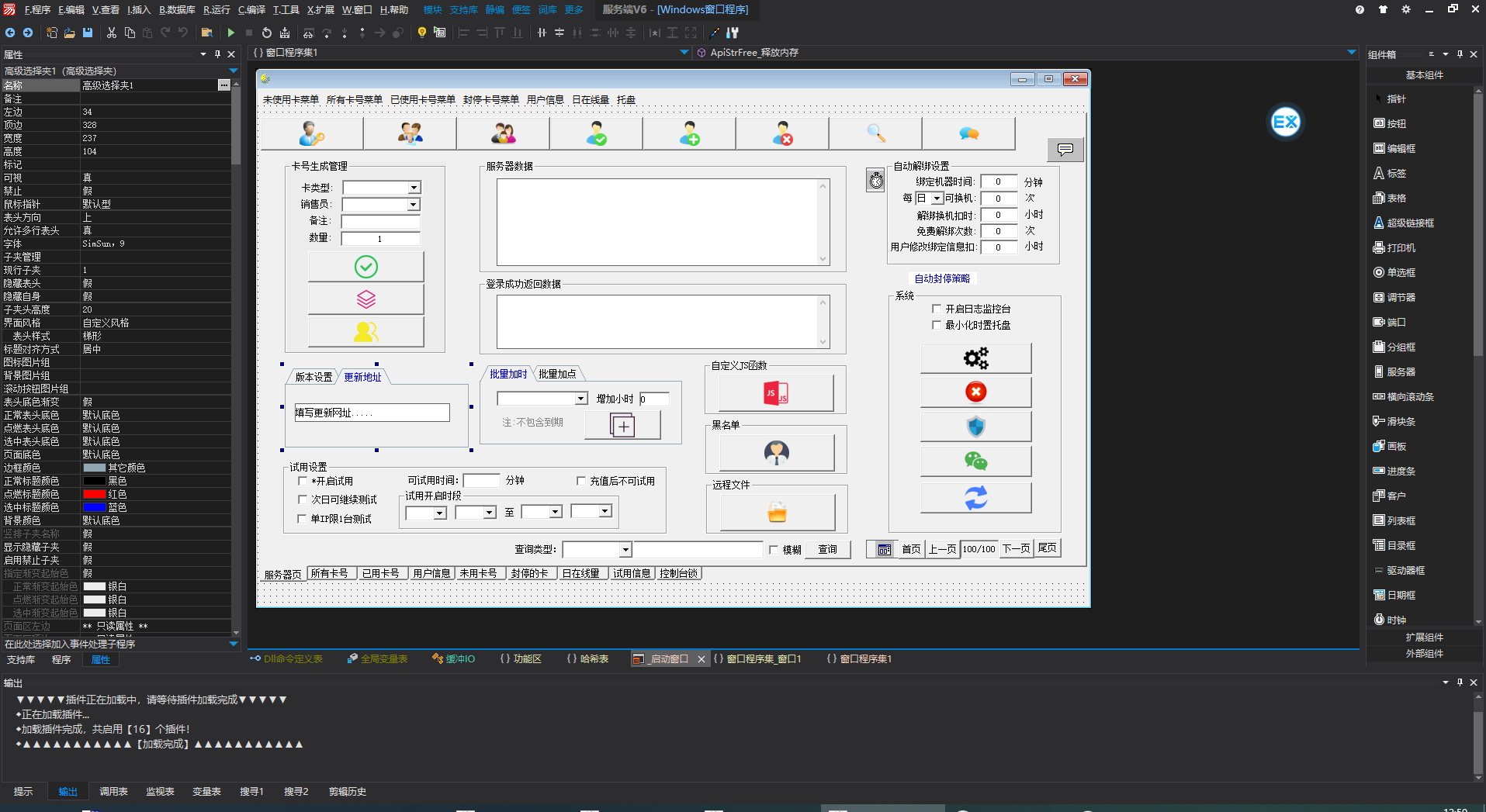Image resolution: width=1486 pixels, height=812 pixels.
Task: Click the green WeChat icon button
Action: [x=976, y=461]
